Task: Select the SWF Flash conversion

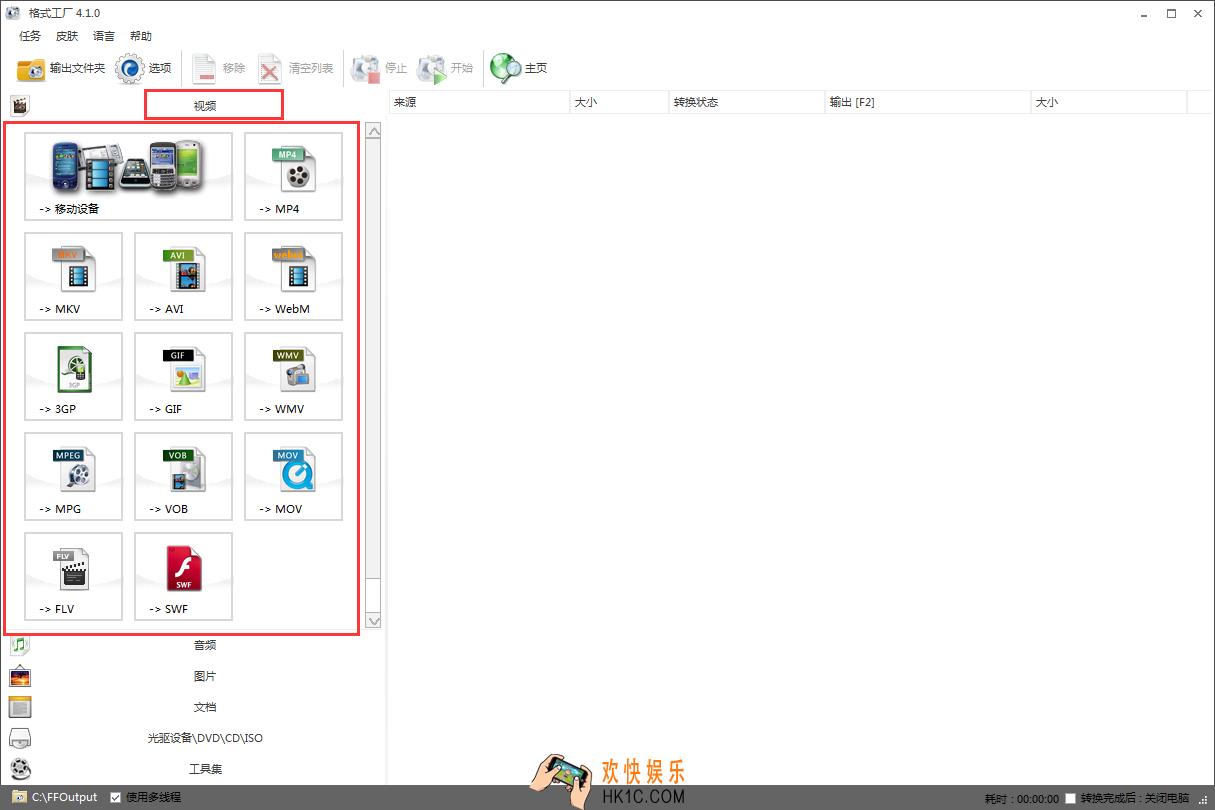Action: click(183, 576)
